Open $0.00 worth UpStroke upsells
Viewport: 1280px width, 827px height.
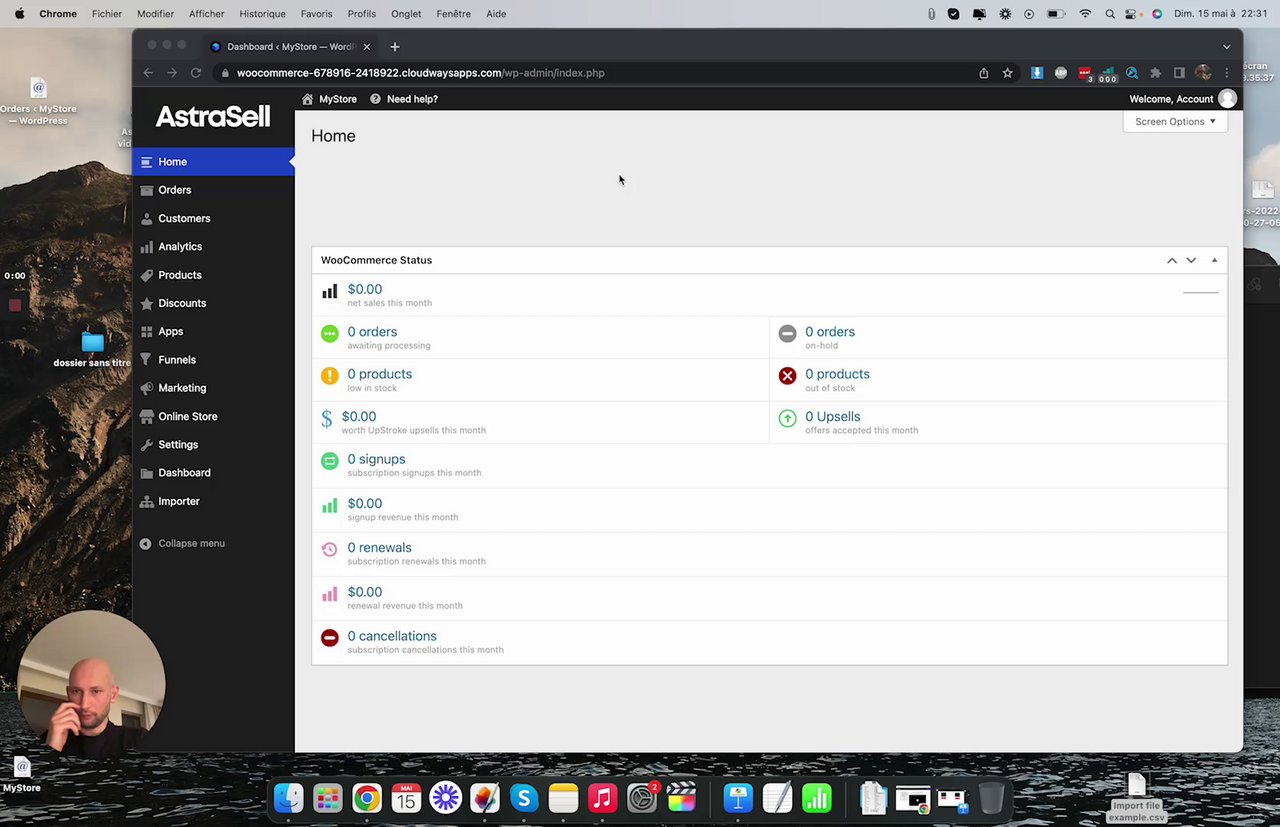[359, 417]
